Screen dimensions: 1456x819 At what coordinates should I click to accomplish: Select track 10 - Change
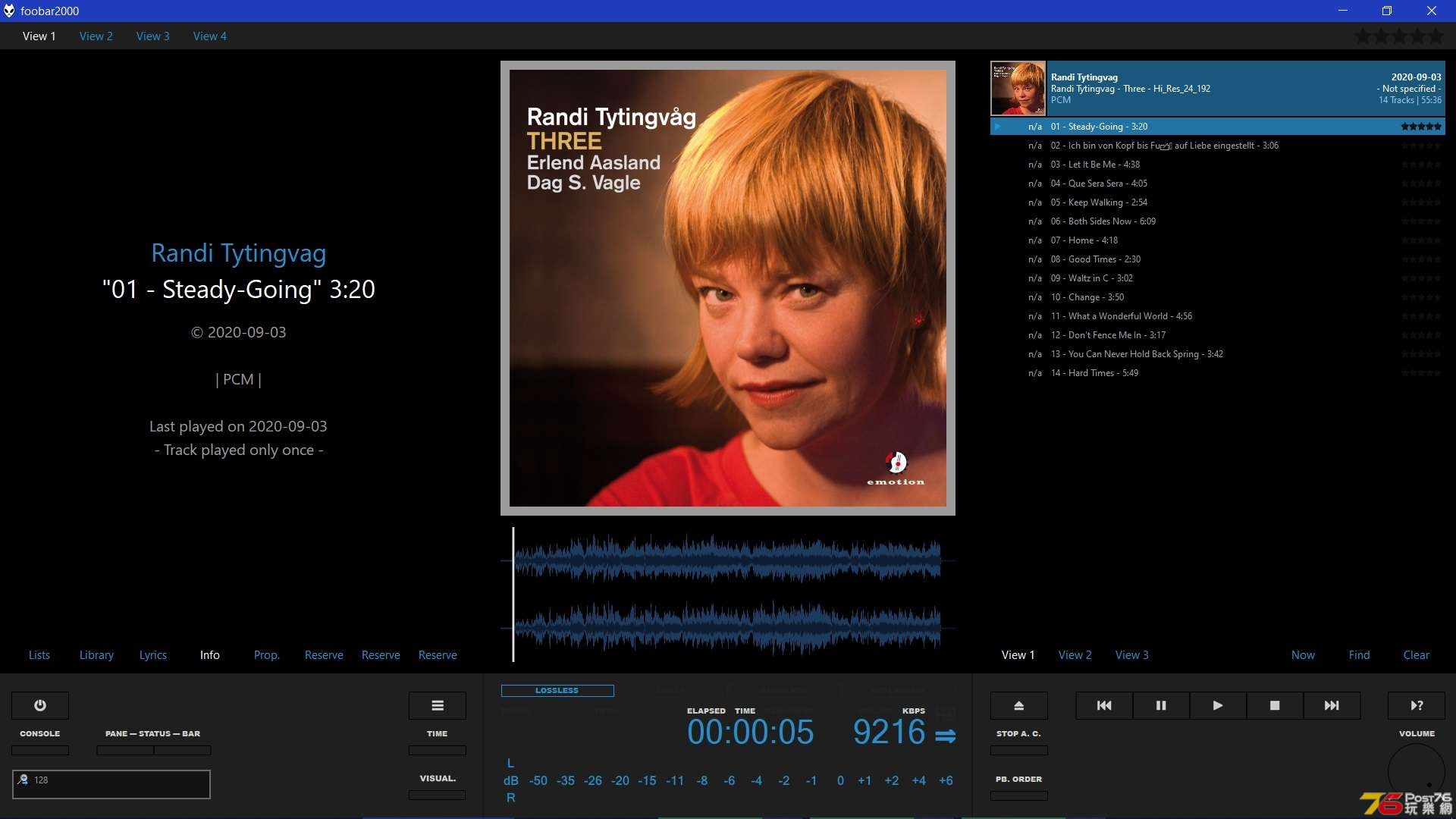(x=1218, y=297)
